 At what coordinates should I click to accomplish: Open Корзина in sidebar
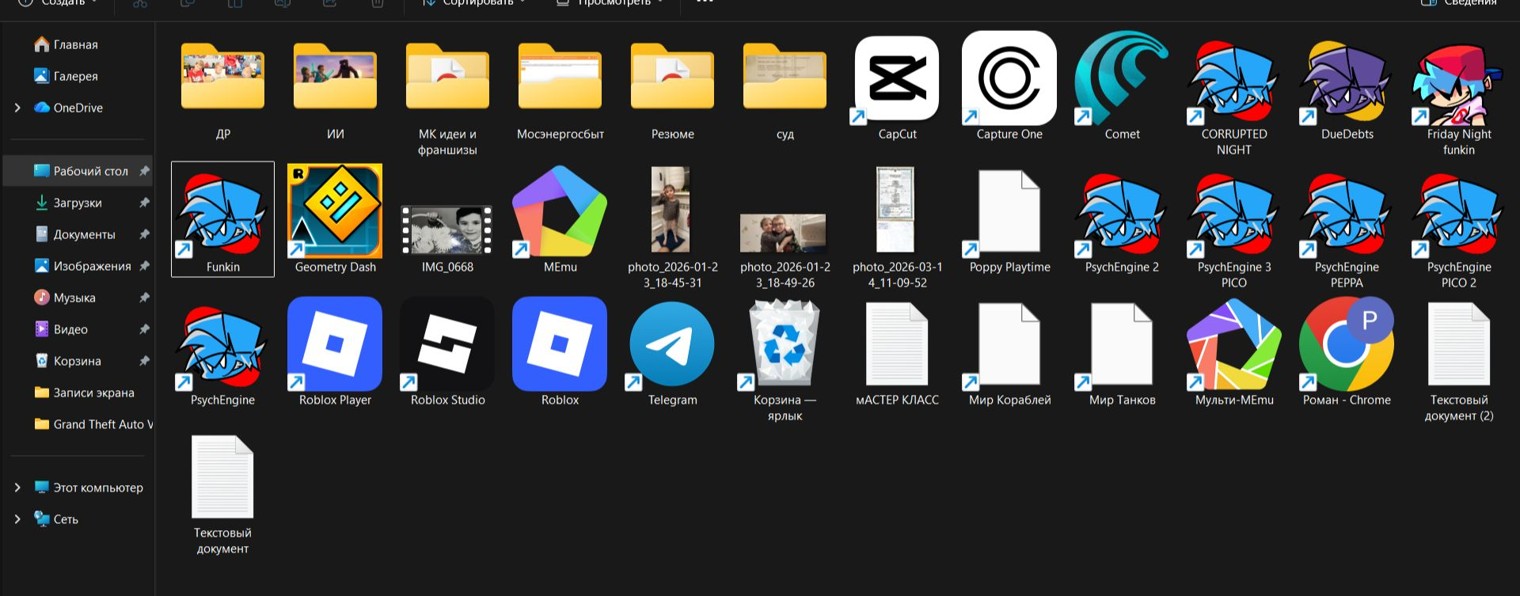point(78,361)
